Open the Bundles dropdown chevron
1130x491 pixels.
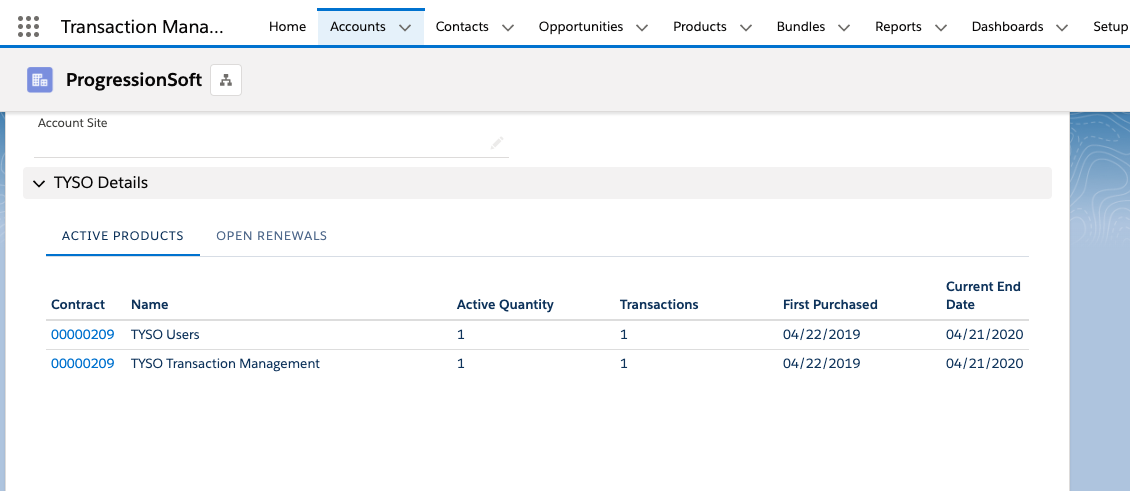click(x=844, y=28)
